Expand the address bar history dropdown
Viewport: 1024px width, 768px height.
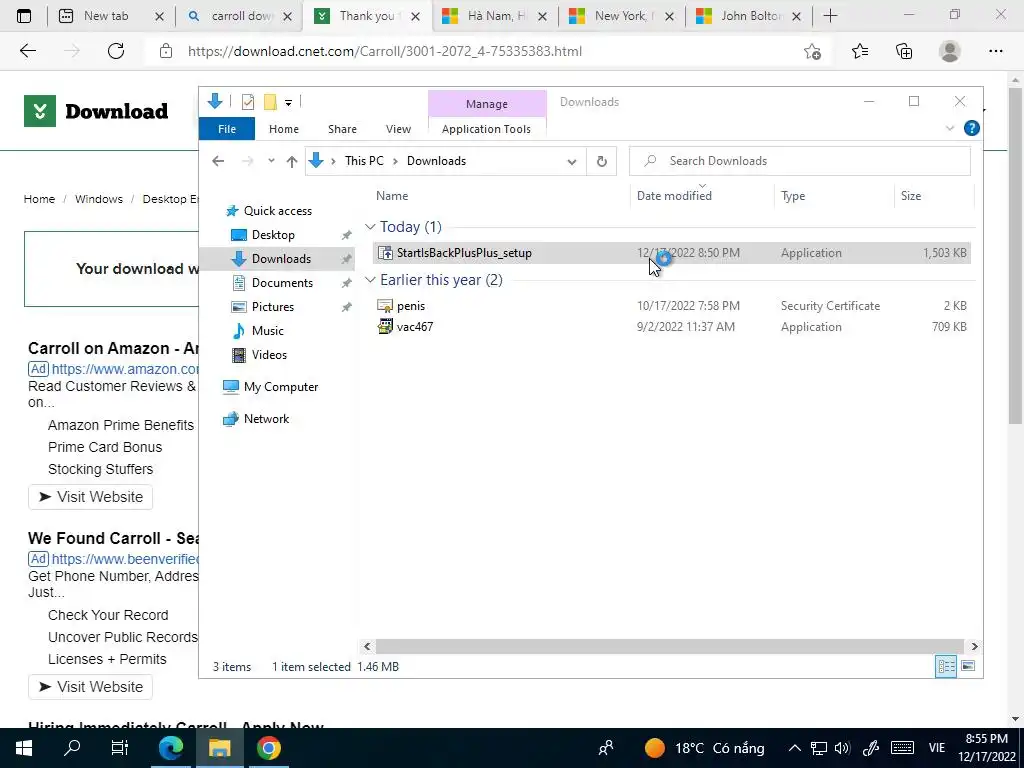point(571,161)
